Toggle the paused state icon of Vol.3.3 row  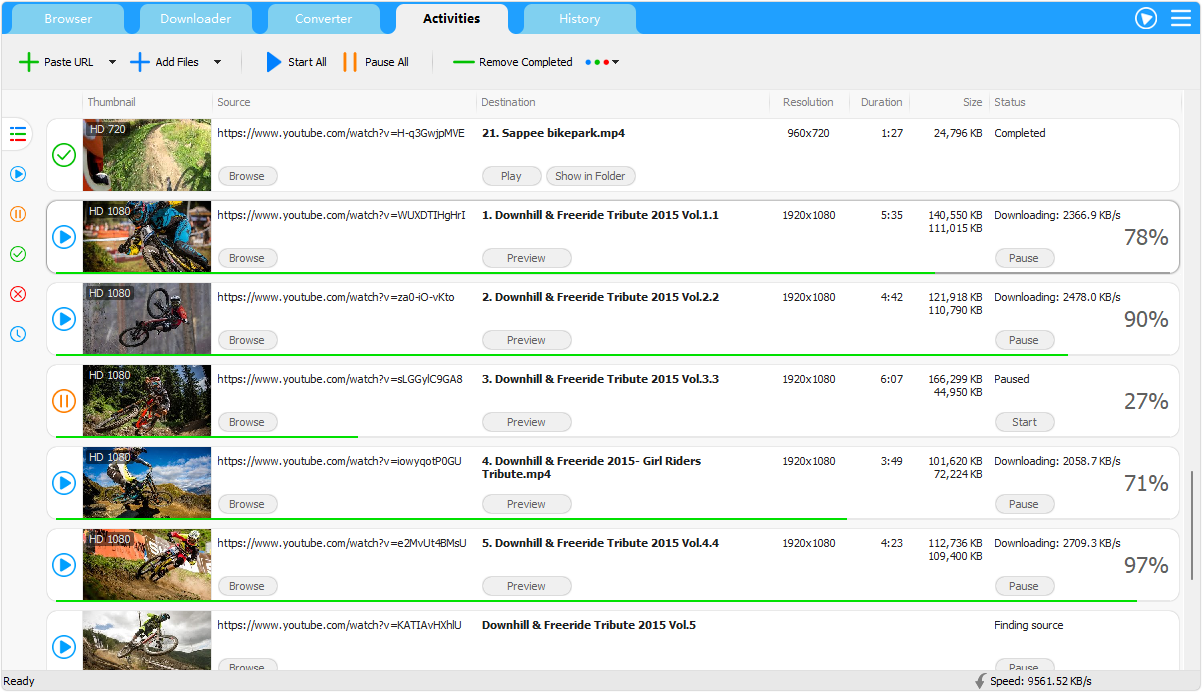pyautogui.click(x=64, y=401)
